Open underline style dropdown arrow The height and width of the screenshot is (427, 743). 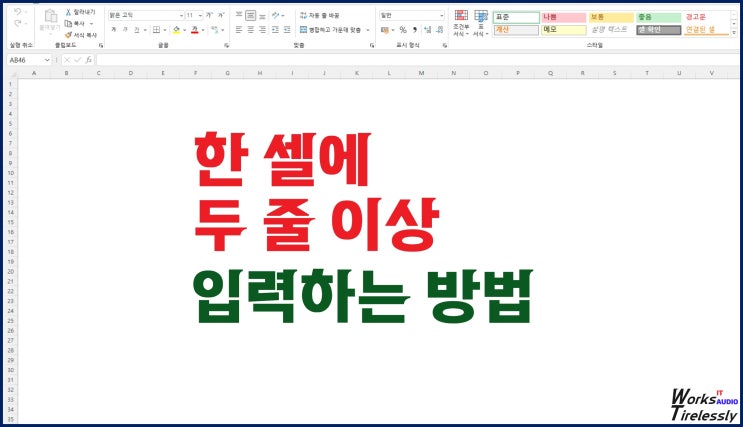click(x=145, y=30)
